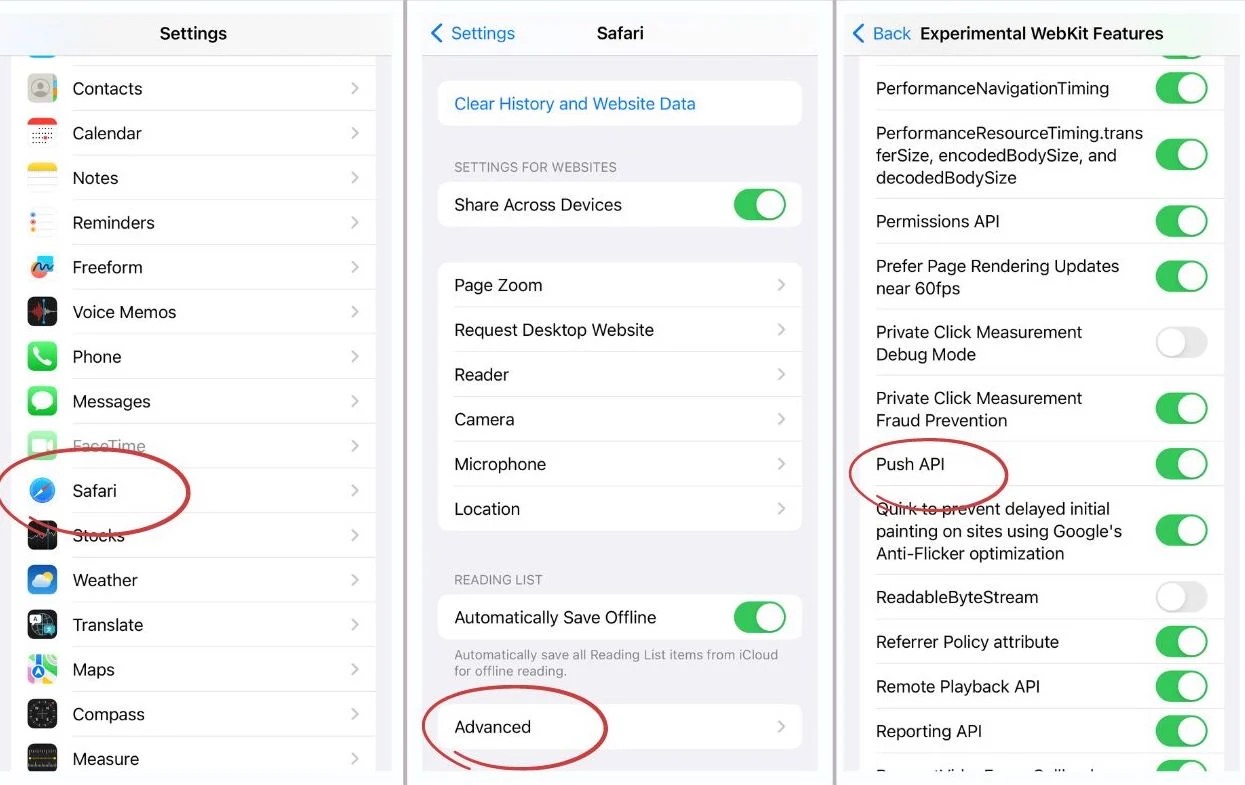Tap the Voice Memos waveform icon
Viewport: 1245px width, 785px height.
pos(42,312)
